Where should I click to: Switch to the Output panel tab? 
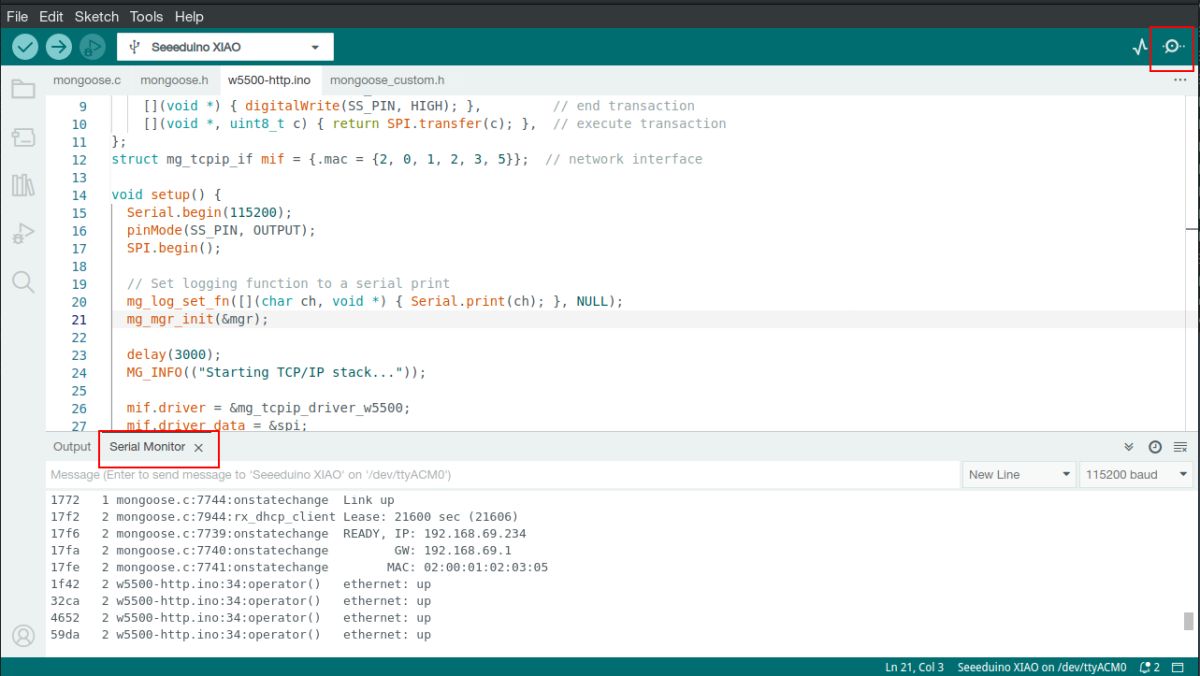[72, 447]
